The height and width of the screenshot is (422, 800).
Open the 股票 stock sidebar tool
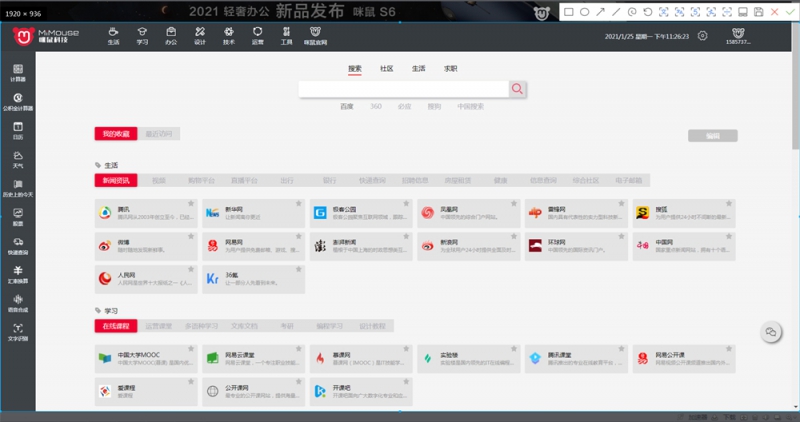coord(18,217)
